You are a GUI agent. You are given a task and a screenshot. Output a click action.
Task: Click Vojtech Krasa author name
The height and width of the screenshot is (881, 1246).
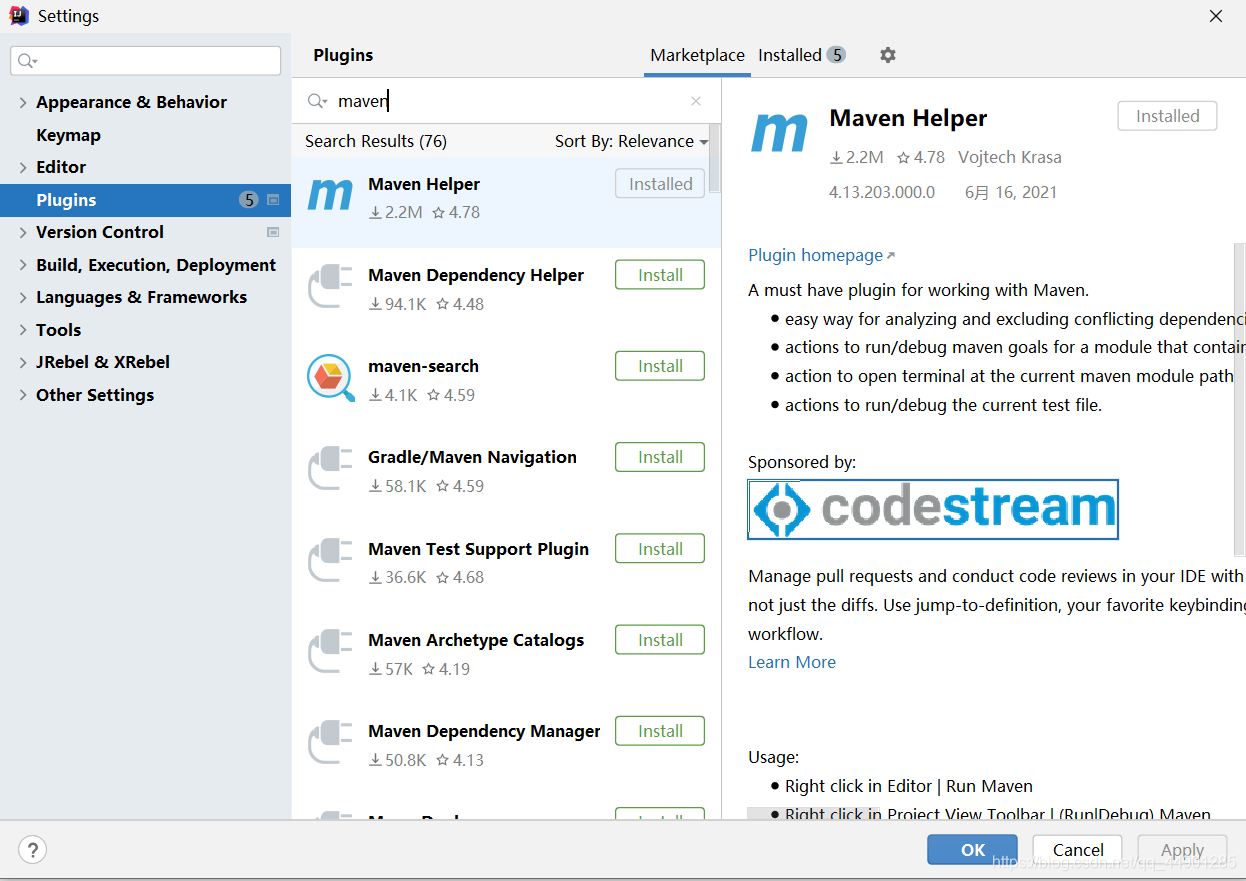tap(1010, 157)
